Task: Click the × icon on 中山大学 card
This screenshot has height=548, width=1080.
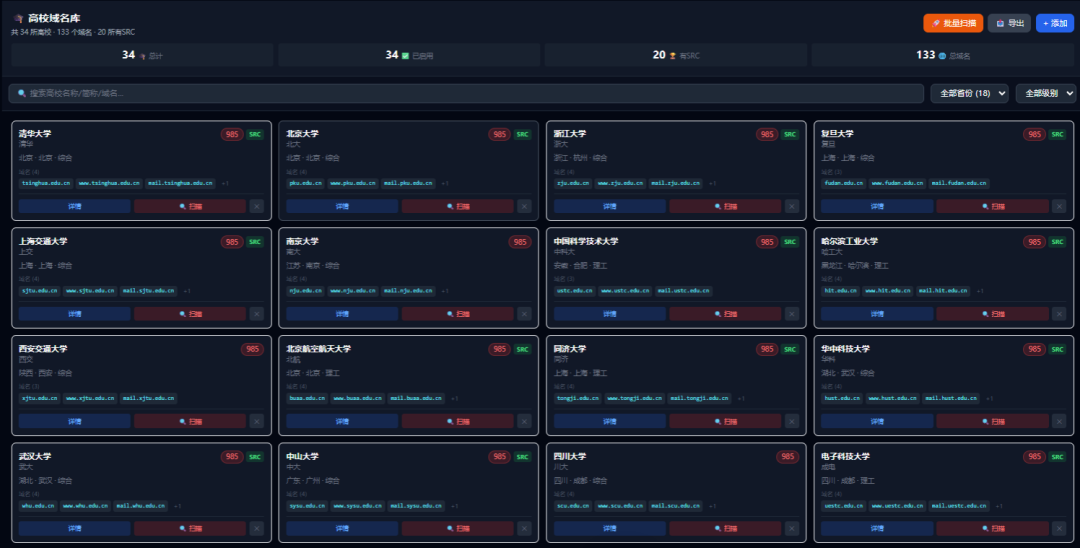Action: [524, 528]
